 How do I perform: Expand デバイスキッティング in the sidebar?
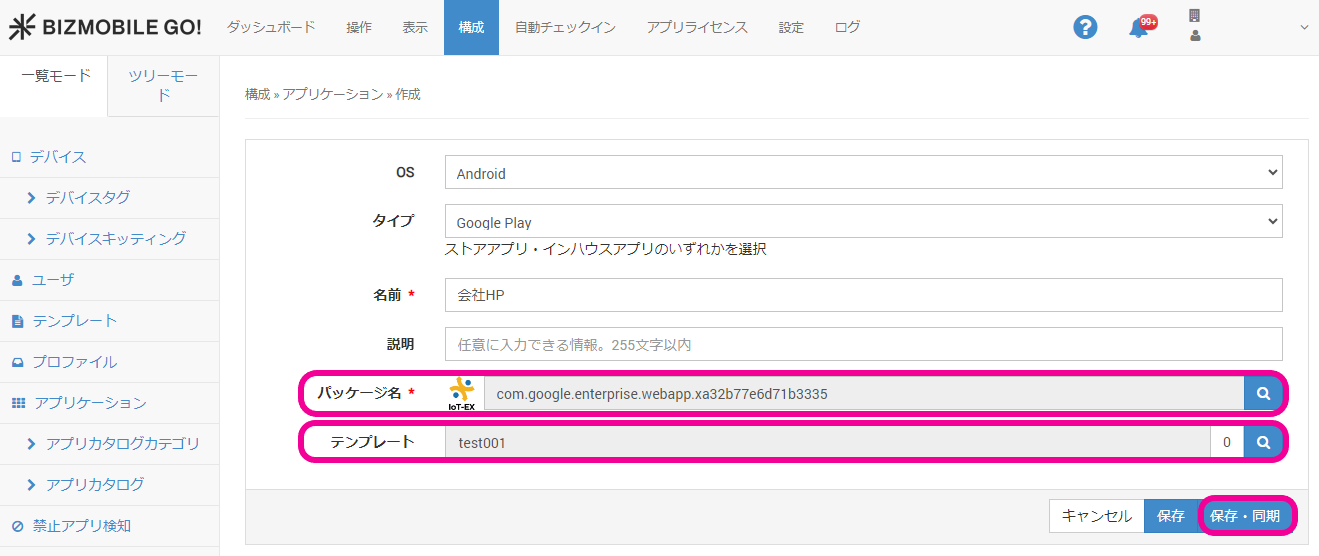115,239
